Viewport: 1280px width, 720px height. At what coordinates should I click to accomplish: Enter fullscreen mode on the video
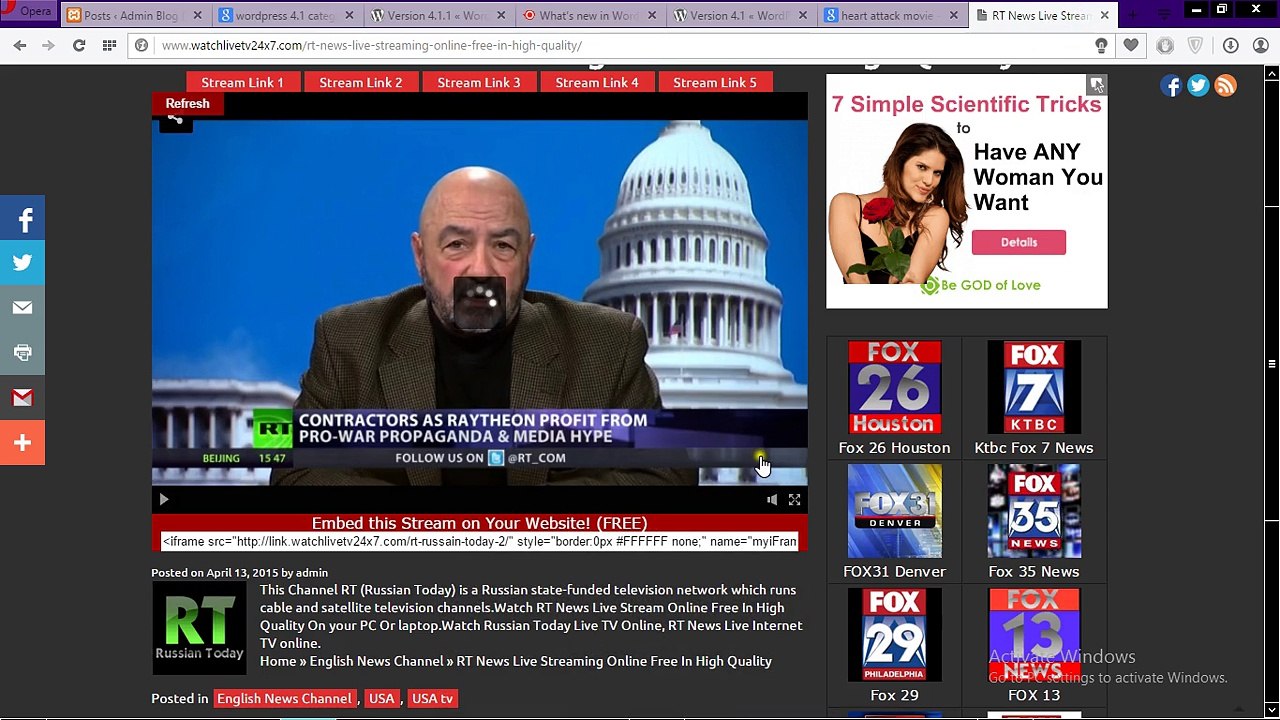[x=794, y=499]
